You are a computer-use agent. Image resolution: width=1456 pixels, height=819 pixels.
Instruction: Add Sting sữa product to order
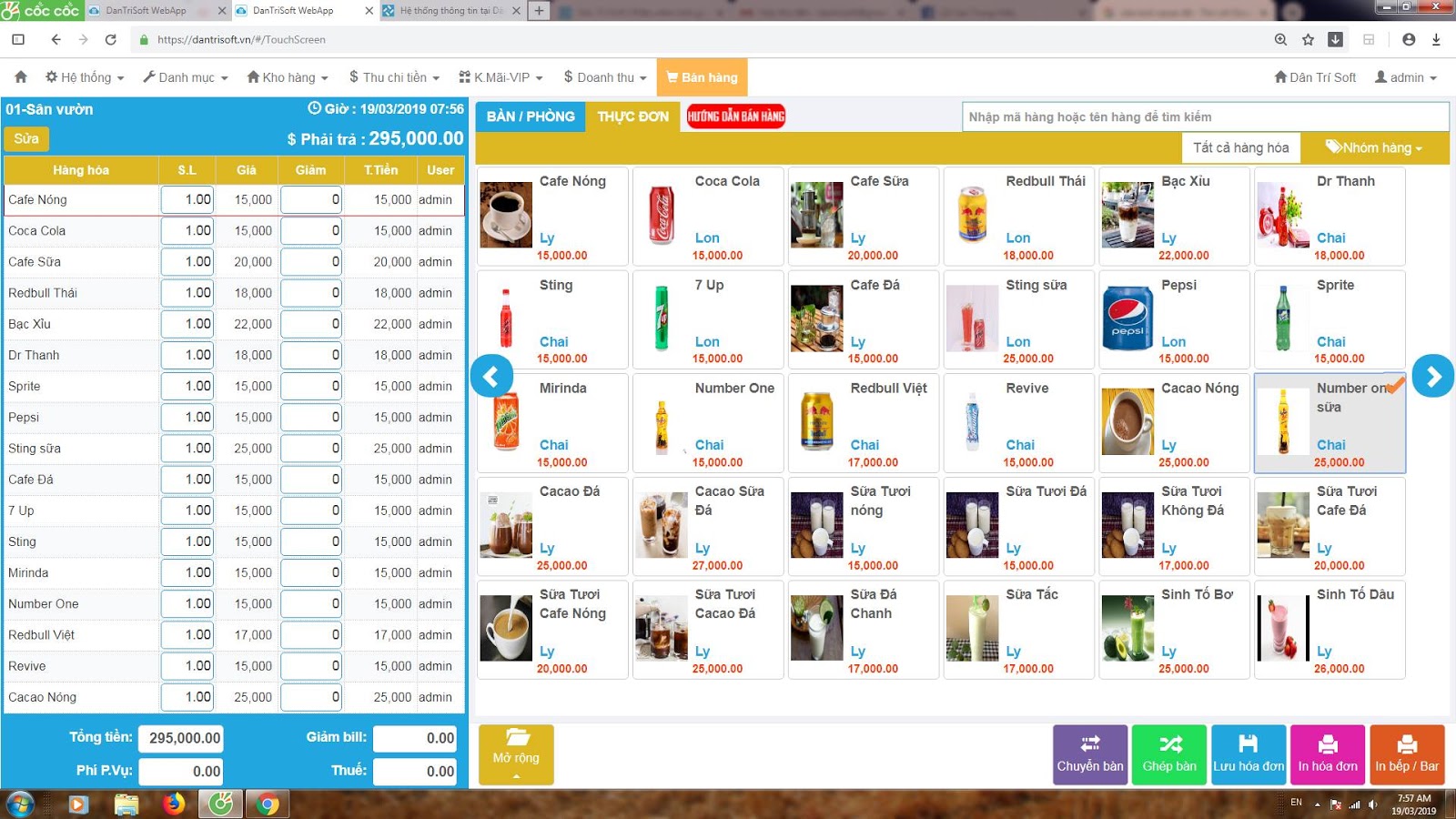pos(1019,319)
